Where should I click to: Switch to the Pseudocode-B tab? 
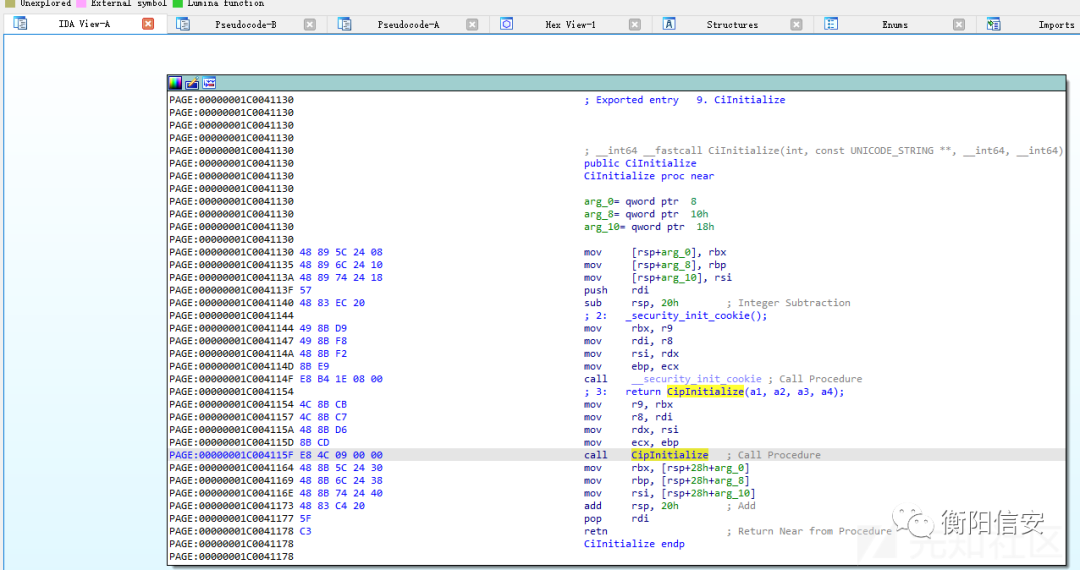tap(246, 25)
